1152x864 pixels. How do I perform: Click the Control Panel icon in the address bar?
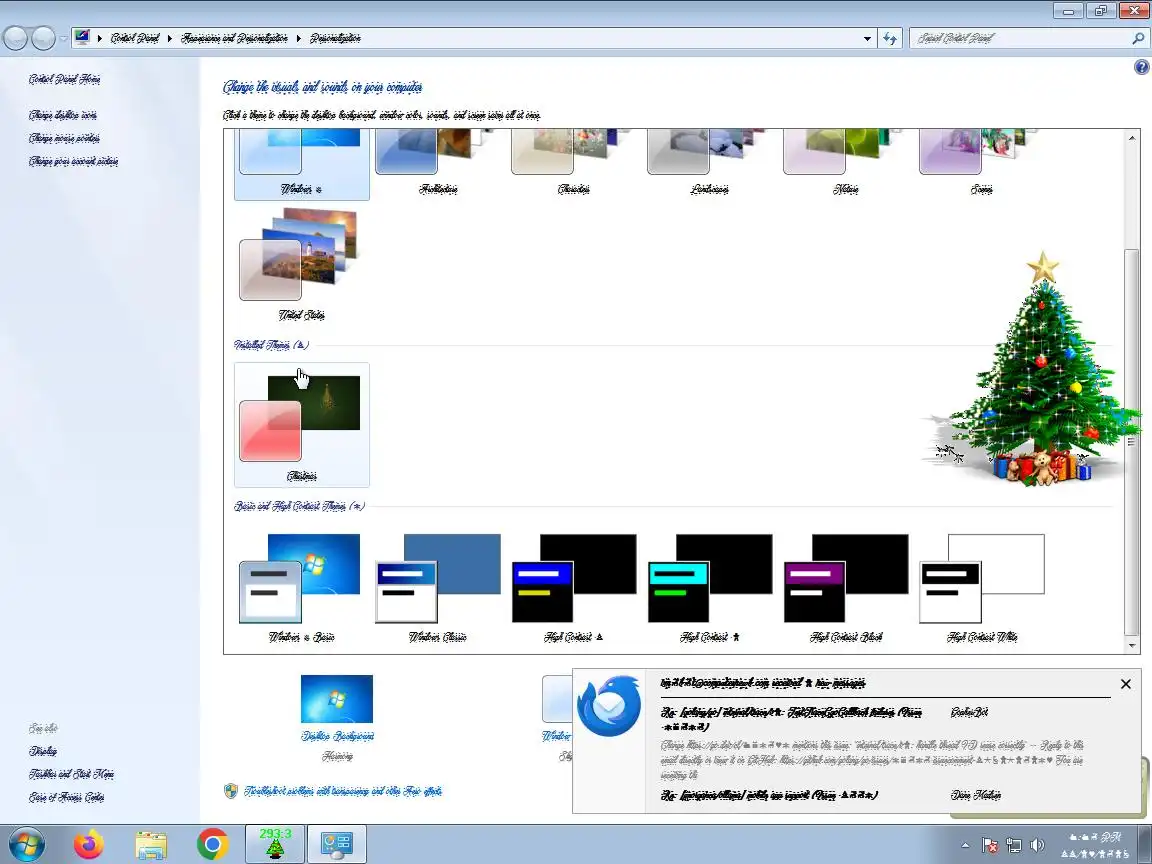coord(82,37)
